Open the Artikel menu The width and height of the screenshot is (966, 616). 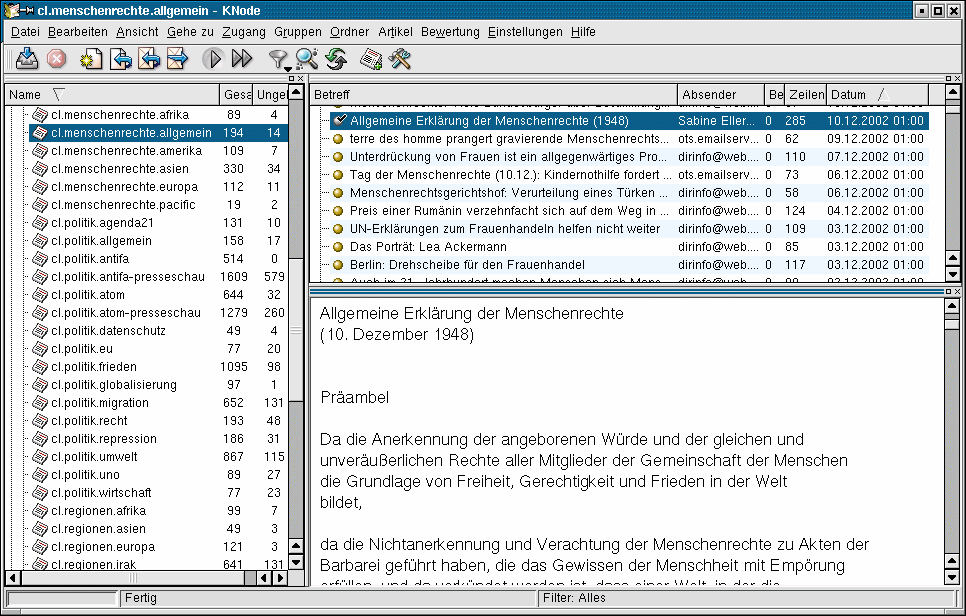(x=395, y=31)
